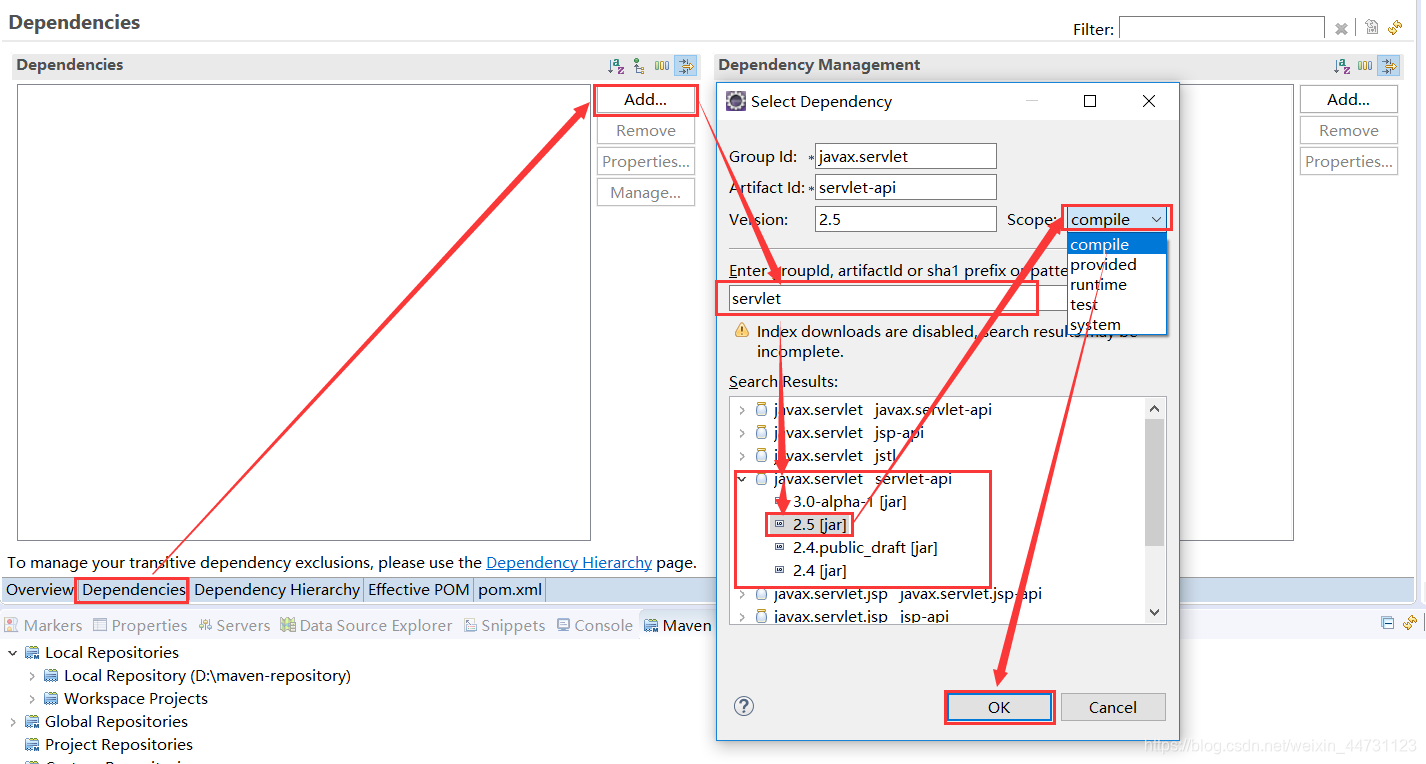1426x764 pixels.
Task: Switch to the Overview editor tab
Action: (40, 589)
